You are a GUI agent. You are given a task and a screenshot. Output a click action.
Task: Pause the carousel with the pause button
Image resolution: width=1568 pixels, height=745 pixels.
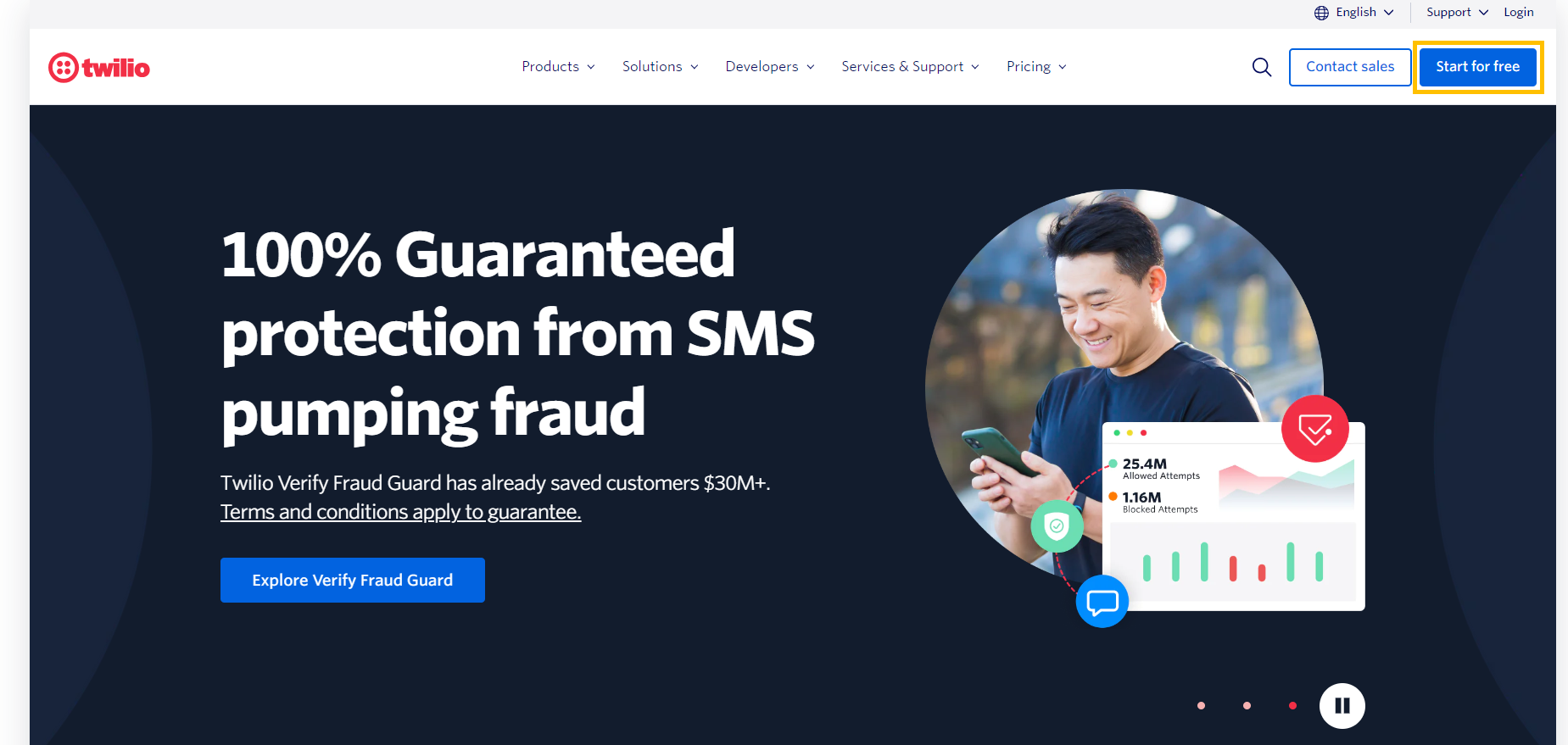[1342, 705]
